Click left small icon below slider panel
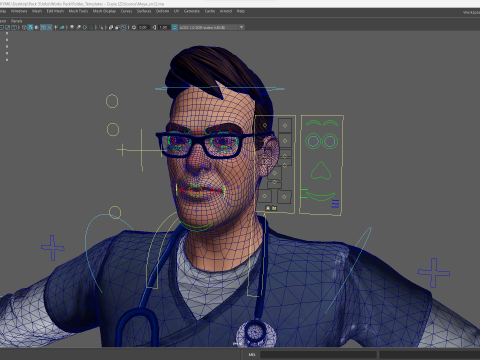Viewport: 480px width, 360px height. coord(268,208)
